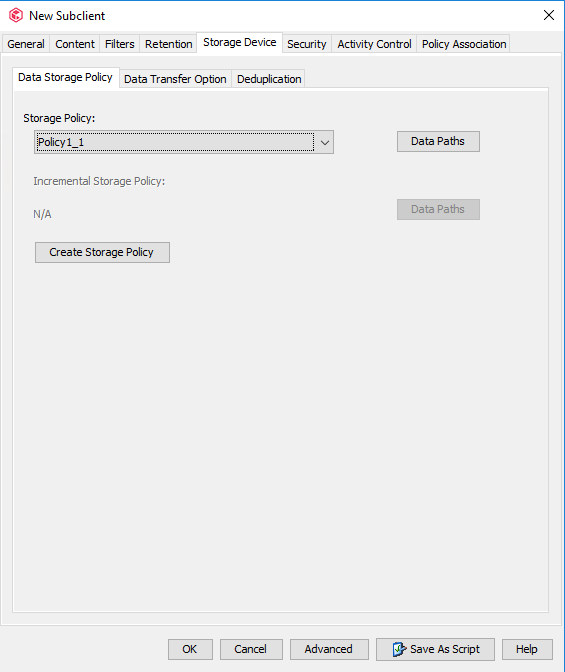Click Data Paths button beside Storage Policy
The width and height of the screenshot is (565, 672).
pyautogui.click(x=438, y=141)
